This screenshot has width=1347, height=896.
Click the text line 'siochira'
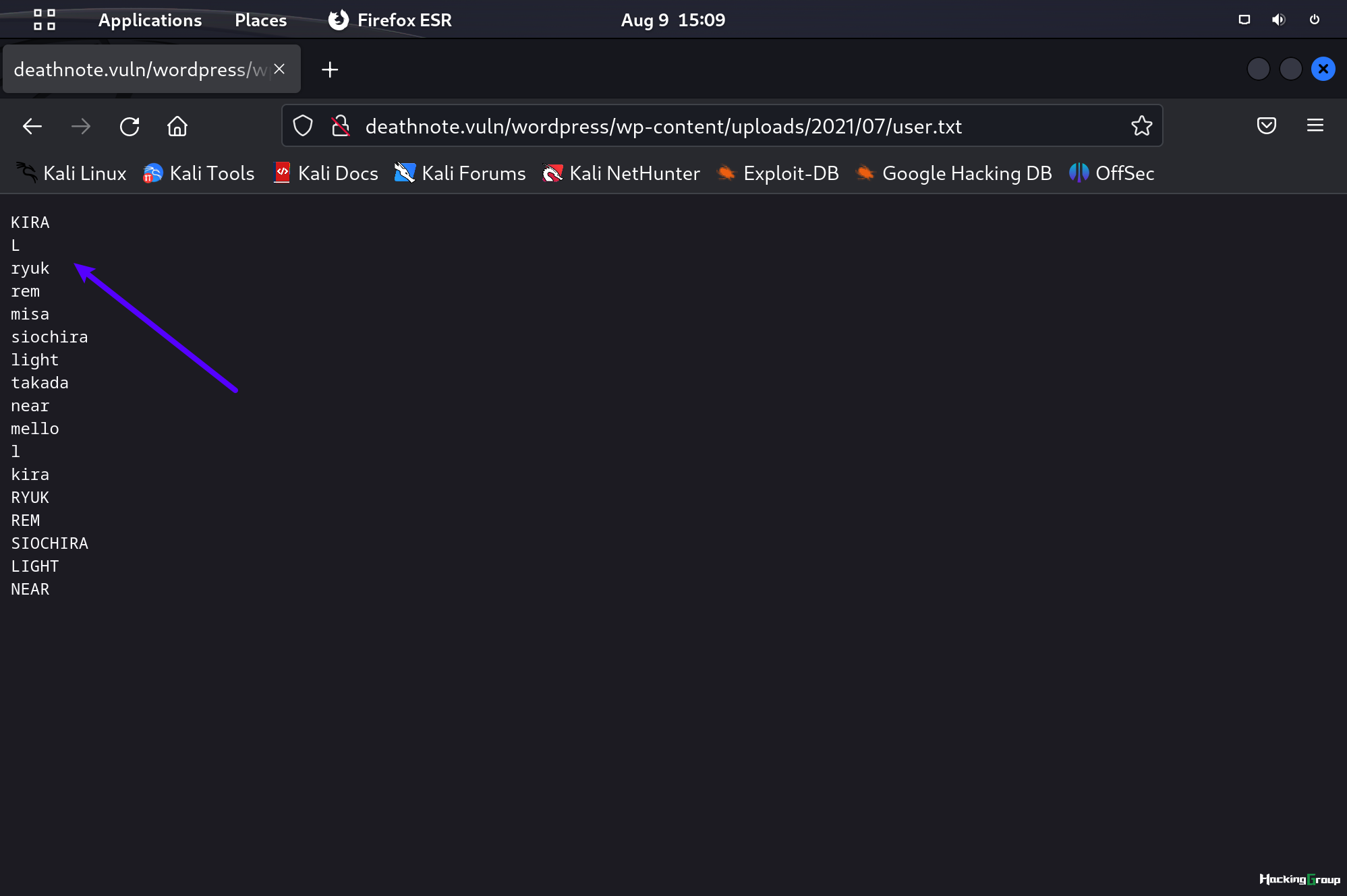(x=49, y=337)
